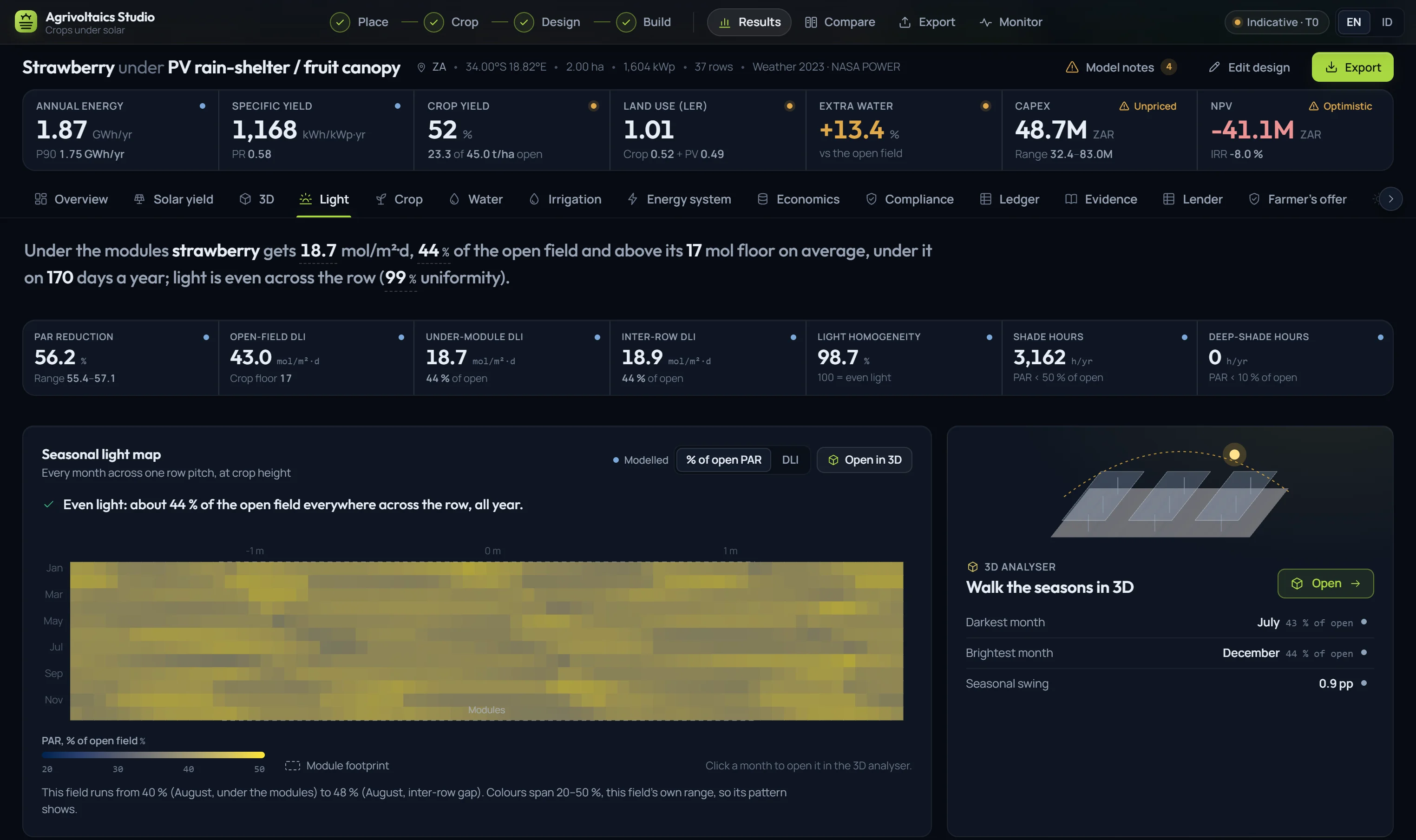Switch to the Economics tab
Viewport: 1416px width, 840px height.
(x=799, y=199)
